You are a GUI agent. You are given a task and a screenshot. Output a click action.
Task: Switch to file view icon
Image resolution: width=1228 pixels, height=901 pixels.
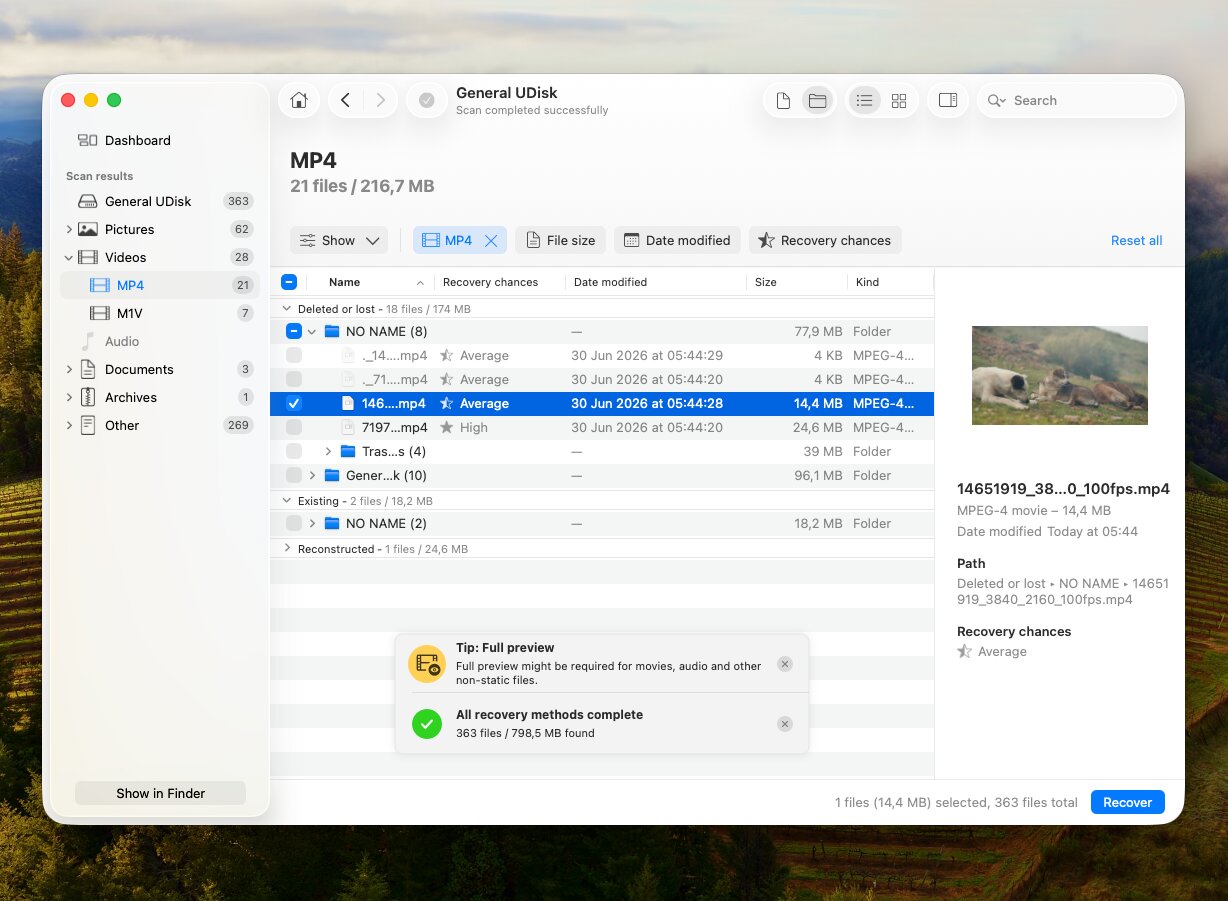click(783, 100)
